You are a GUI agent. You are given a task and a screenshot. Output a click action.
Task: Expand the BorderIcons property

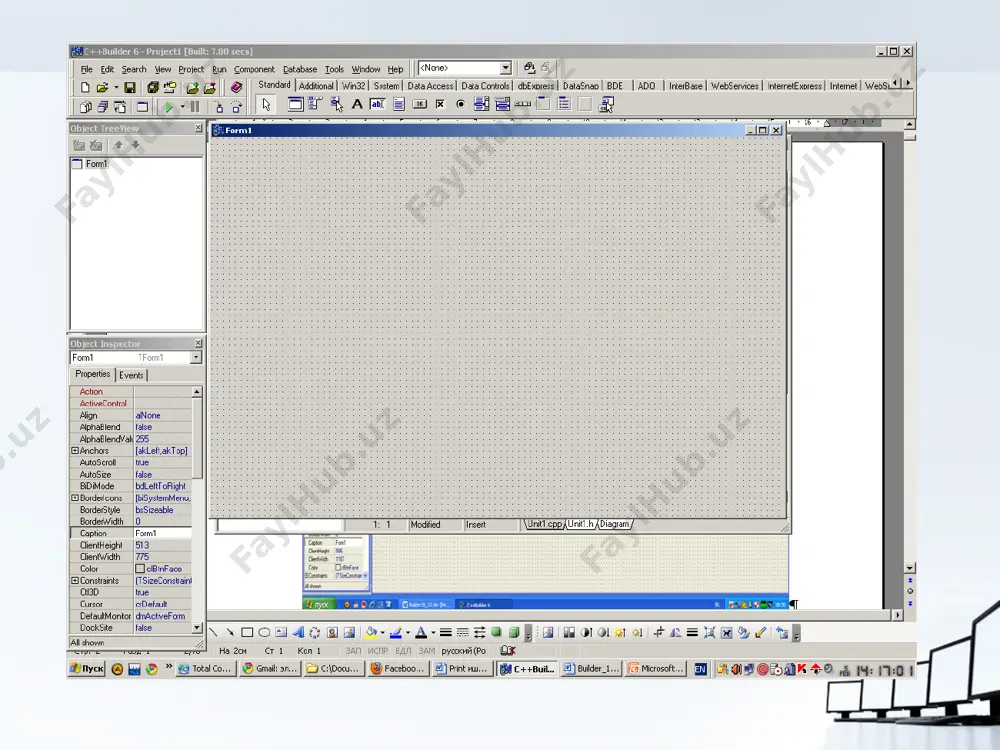tap(75, 498)
